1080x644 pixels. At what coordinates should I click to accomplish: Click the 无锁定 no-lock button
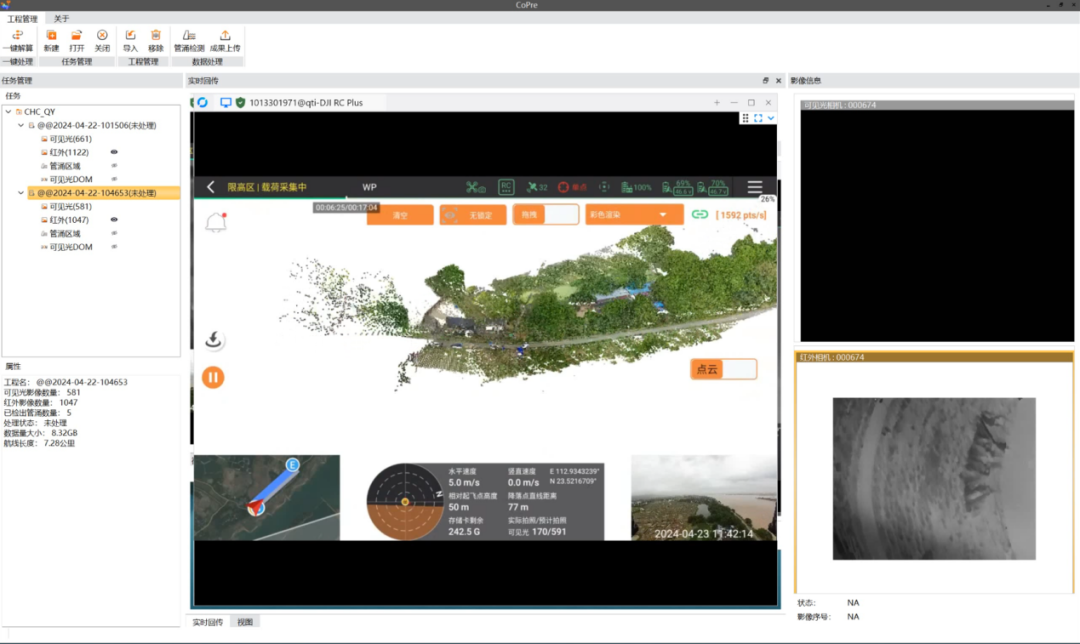(x=473, y=215)
